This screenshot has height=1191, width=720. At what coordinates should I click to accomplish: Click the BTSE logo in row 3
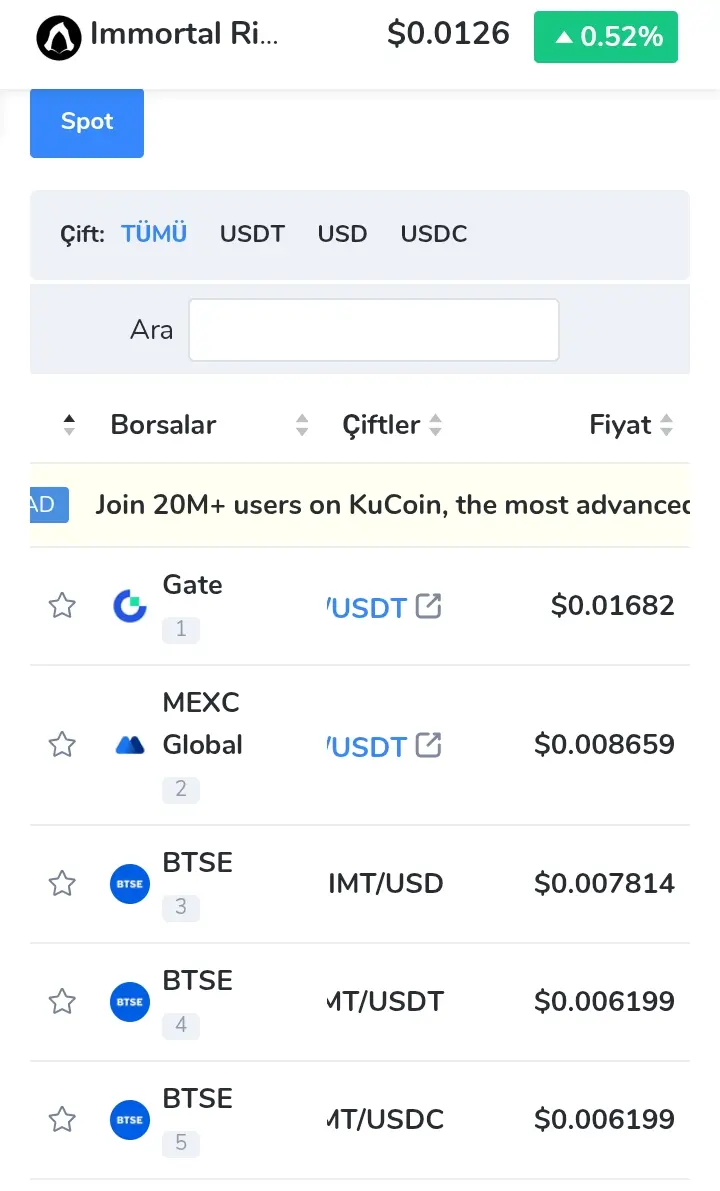pos(130,884)
